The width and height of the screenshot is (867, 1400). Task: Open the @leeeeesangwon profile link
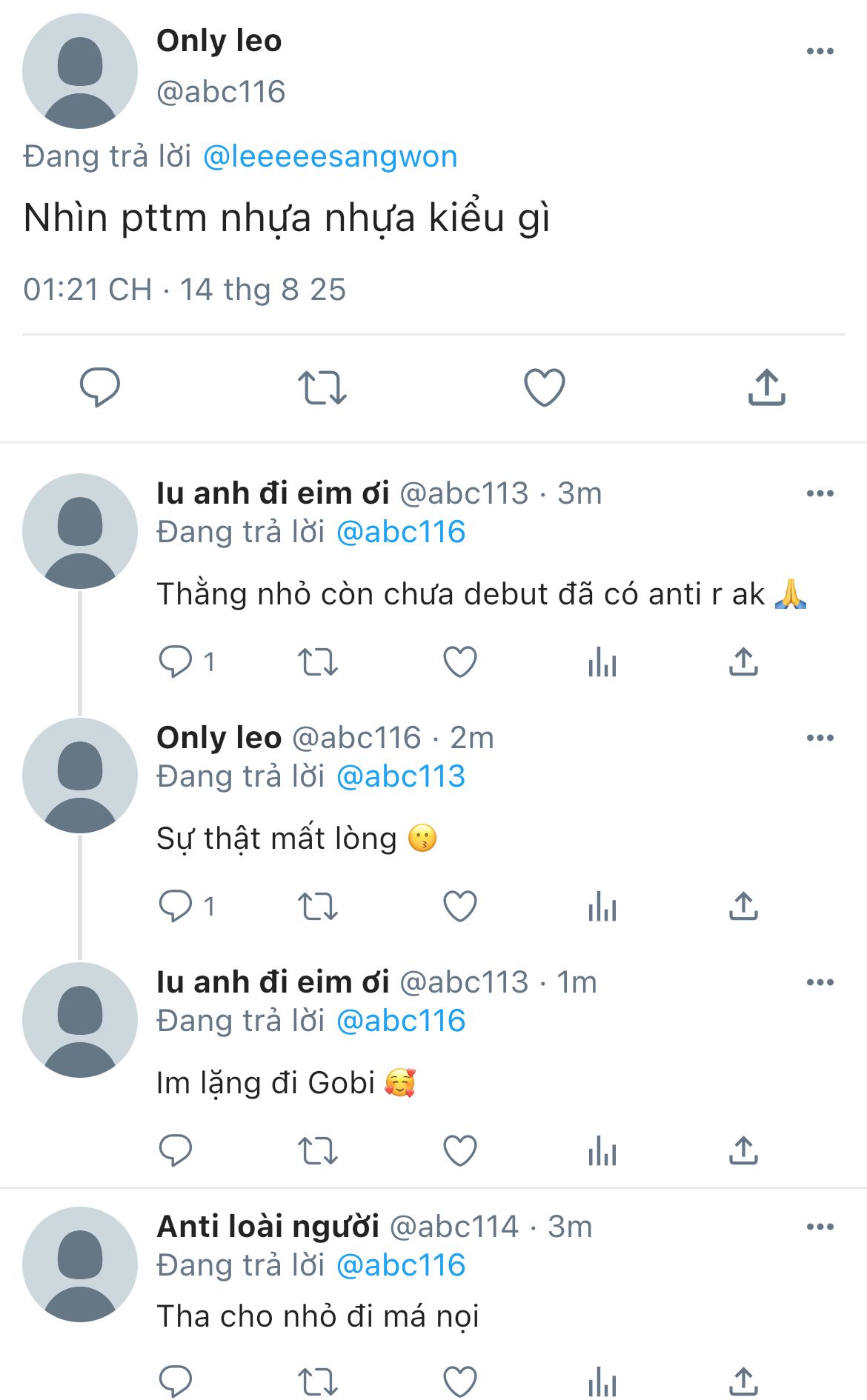pyautogui.click(x=330, y=157)
